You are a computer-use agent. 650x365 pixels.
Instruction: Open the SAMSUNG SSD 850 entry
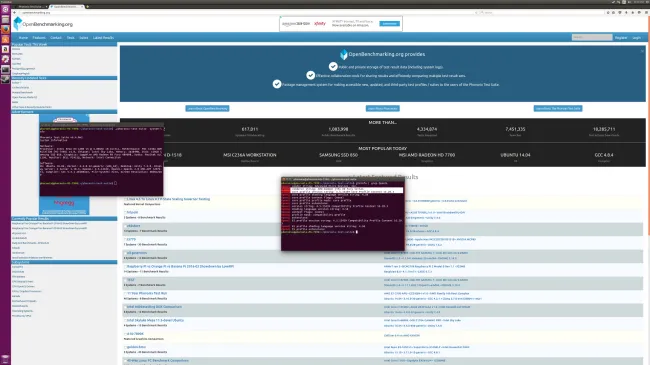pyautogui.click(x=338, y=155)
